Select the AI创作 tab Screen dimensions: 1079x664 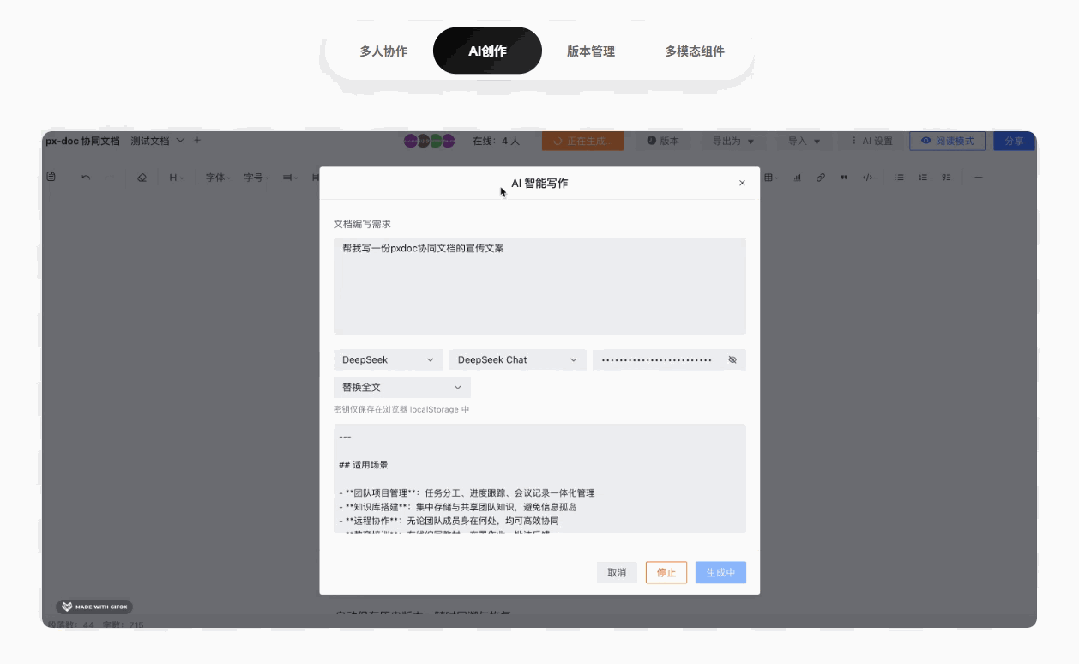coord(487,51)
